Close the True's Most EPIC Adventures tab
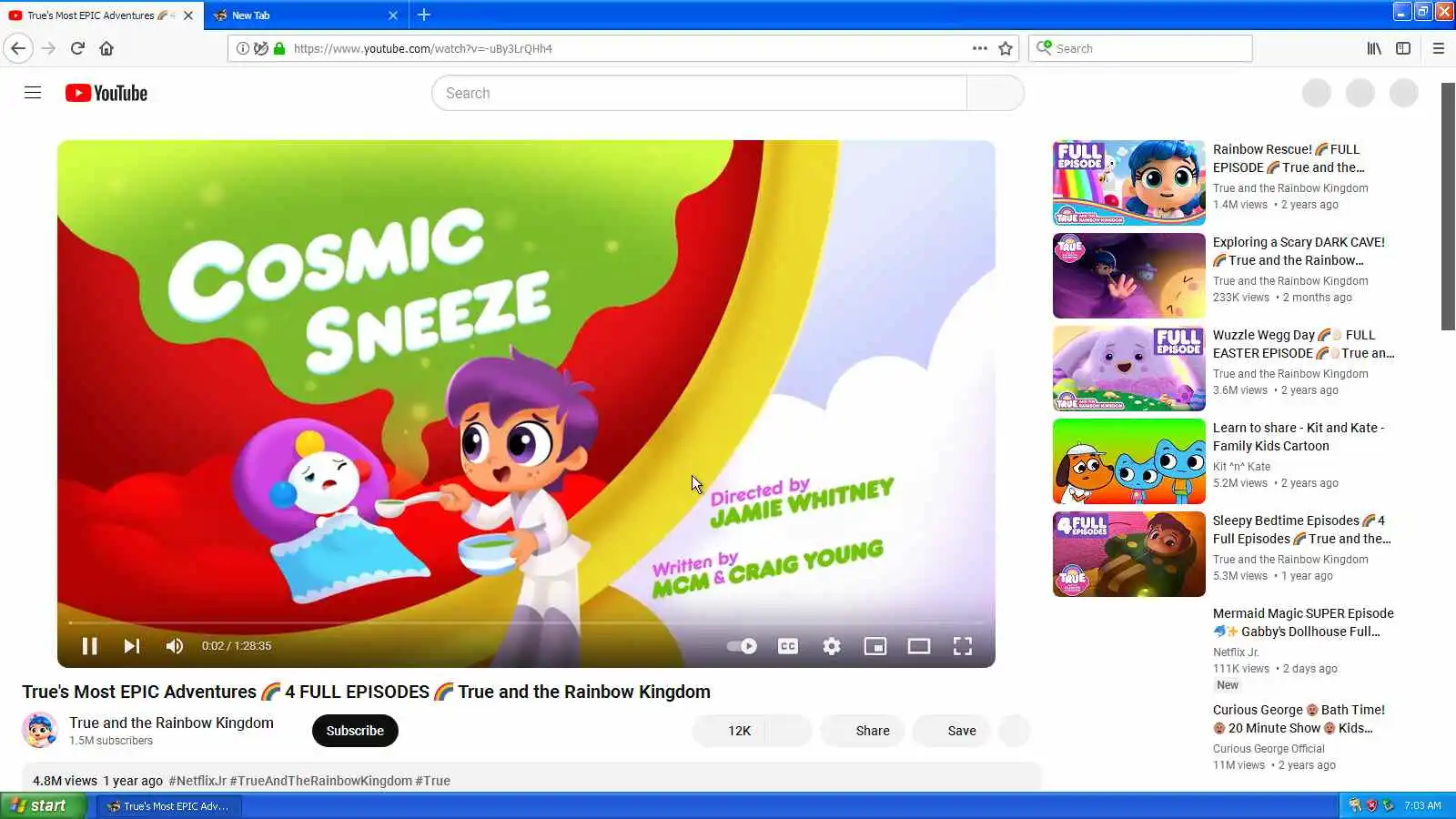 coord(188,15)
